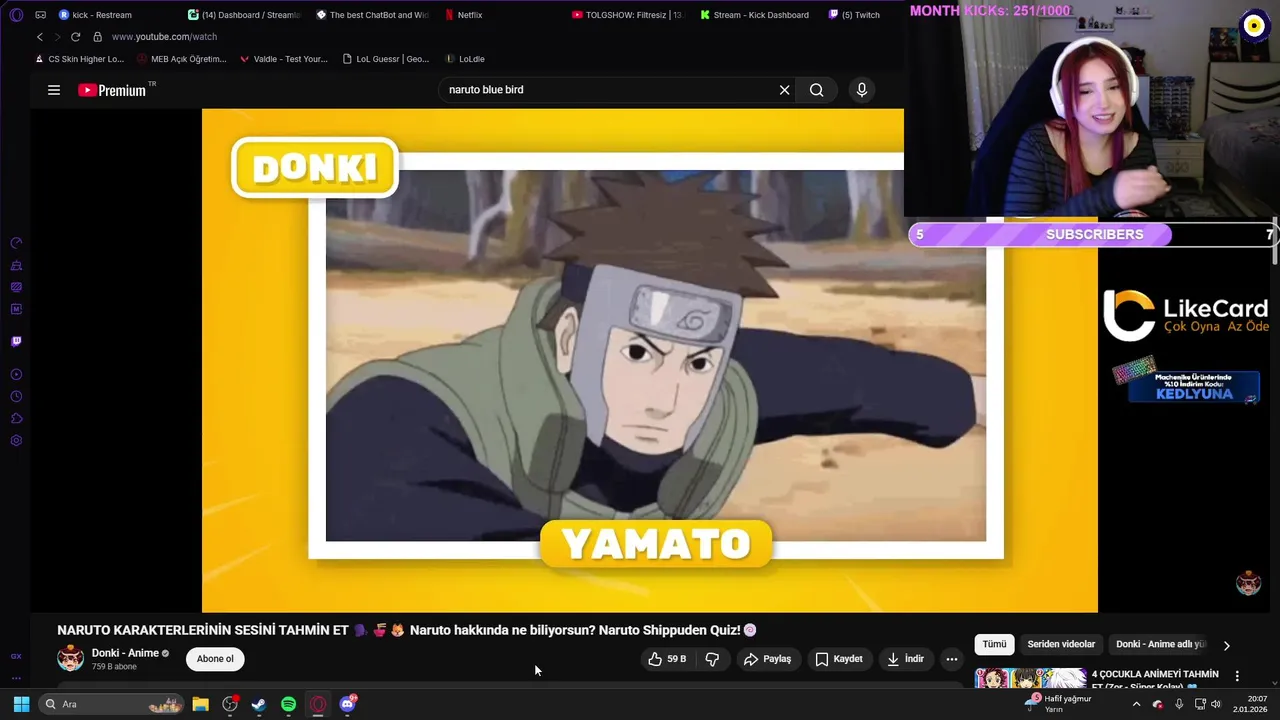Click the Paylaş share button
Screen dimensions: 1280x720
pos(767,659)
